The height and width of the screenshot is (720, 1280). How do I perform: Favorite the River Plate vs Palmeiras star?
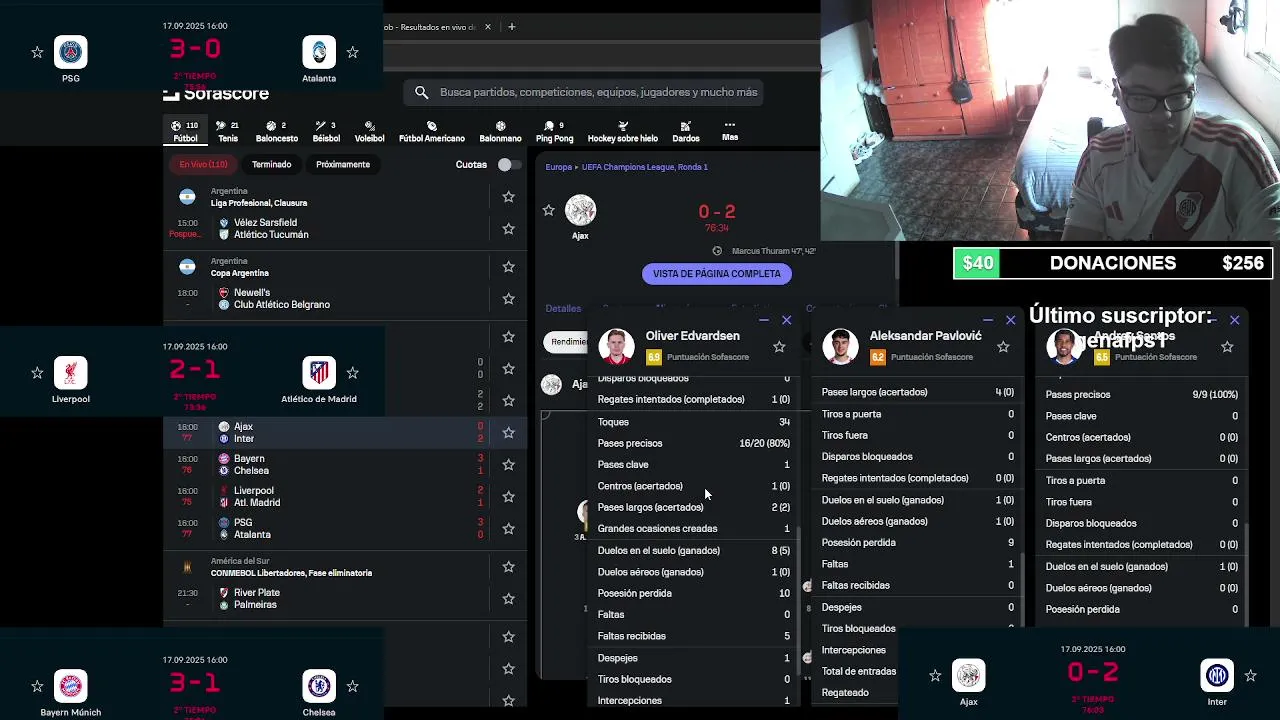tap(508, 598)
